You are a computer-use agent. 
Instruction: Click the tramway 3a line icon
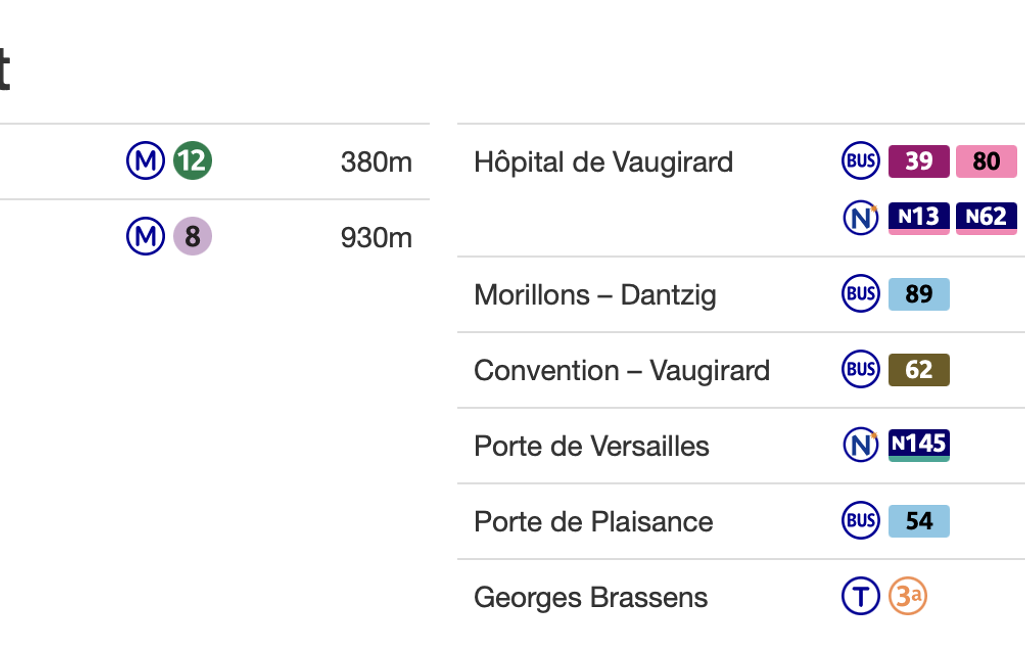[908, 597]
